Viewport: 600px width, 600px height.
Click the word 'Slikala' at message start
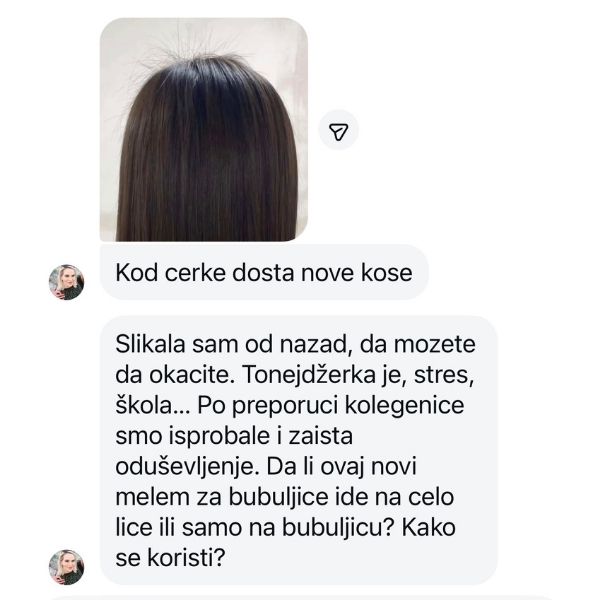150,344
